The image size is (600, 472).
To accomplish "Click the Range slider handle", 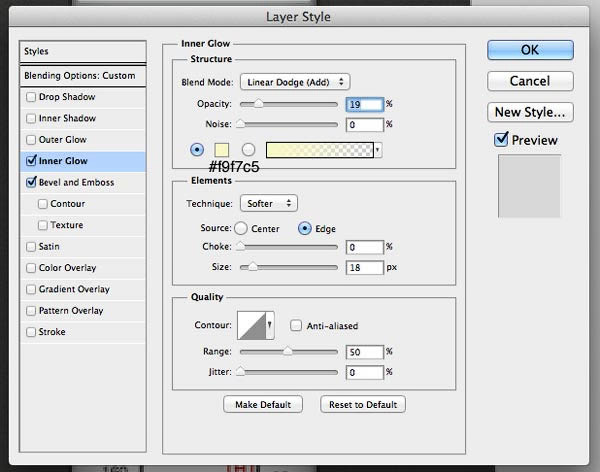I will pos(287,351).
